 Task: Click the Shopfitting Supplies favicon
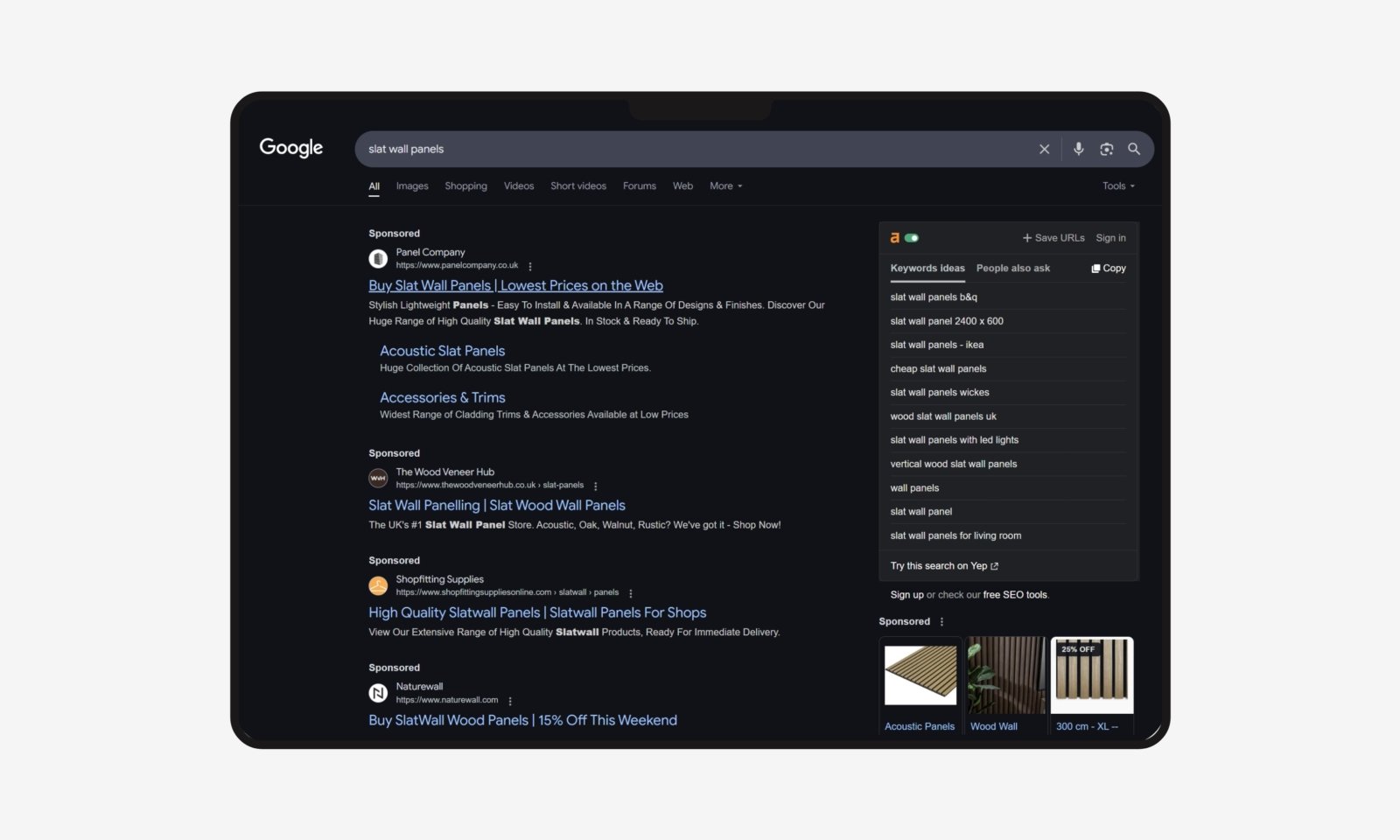point(378,586)
